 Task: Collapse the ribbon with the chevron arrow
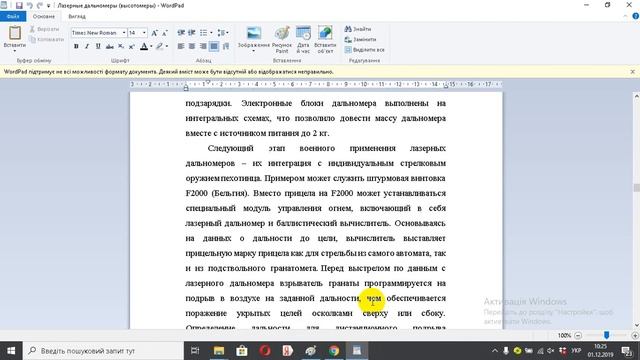click(x=626, y=16)
